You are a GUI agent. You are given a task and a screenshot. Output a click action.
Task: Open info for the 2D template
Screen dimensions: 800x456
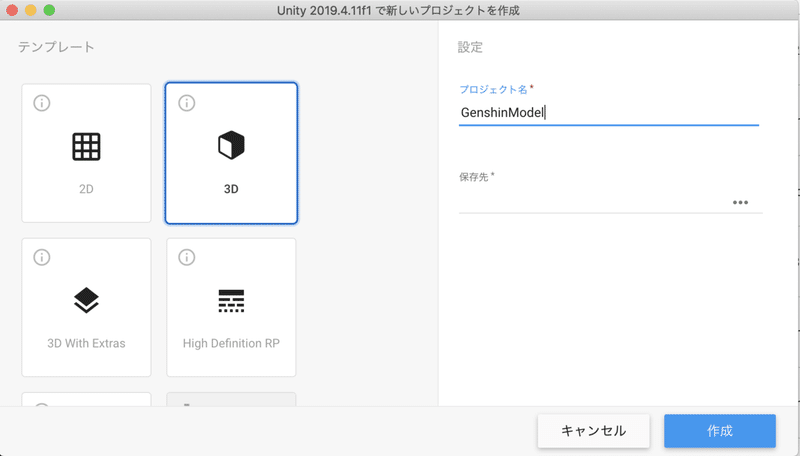pos(42,103)
